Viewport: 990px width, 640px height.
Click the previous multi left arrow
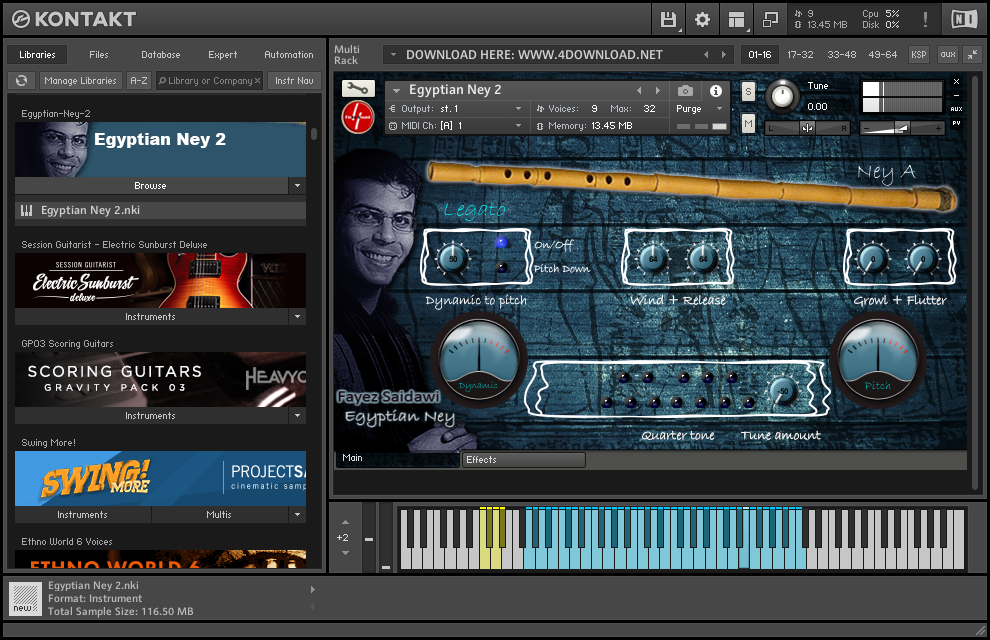(706, 55)
